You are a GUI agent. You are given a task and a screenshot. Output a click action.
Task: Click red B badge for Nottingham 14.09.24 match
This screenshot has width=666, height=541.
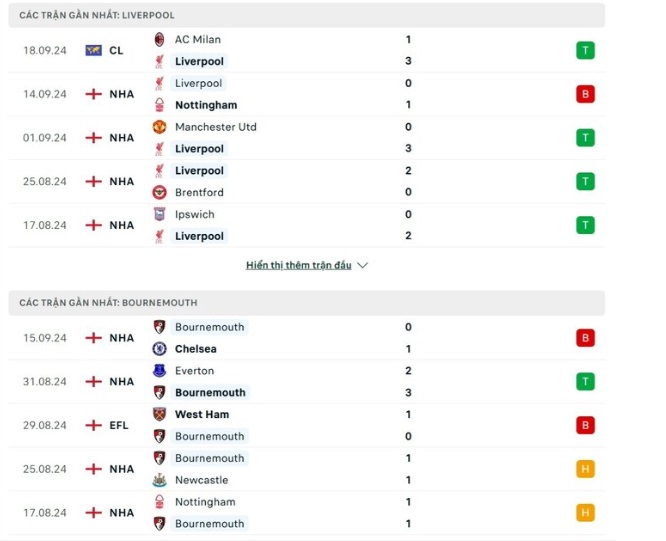pos(585,94)
